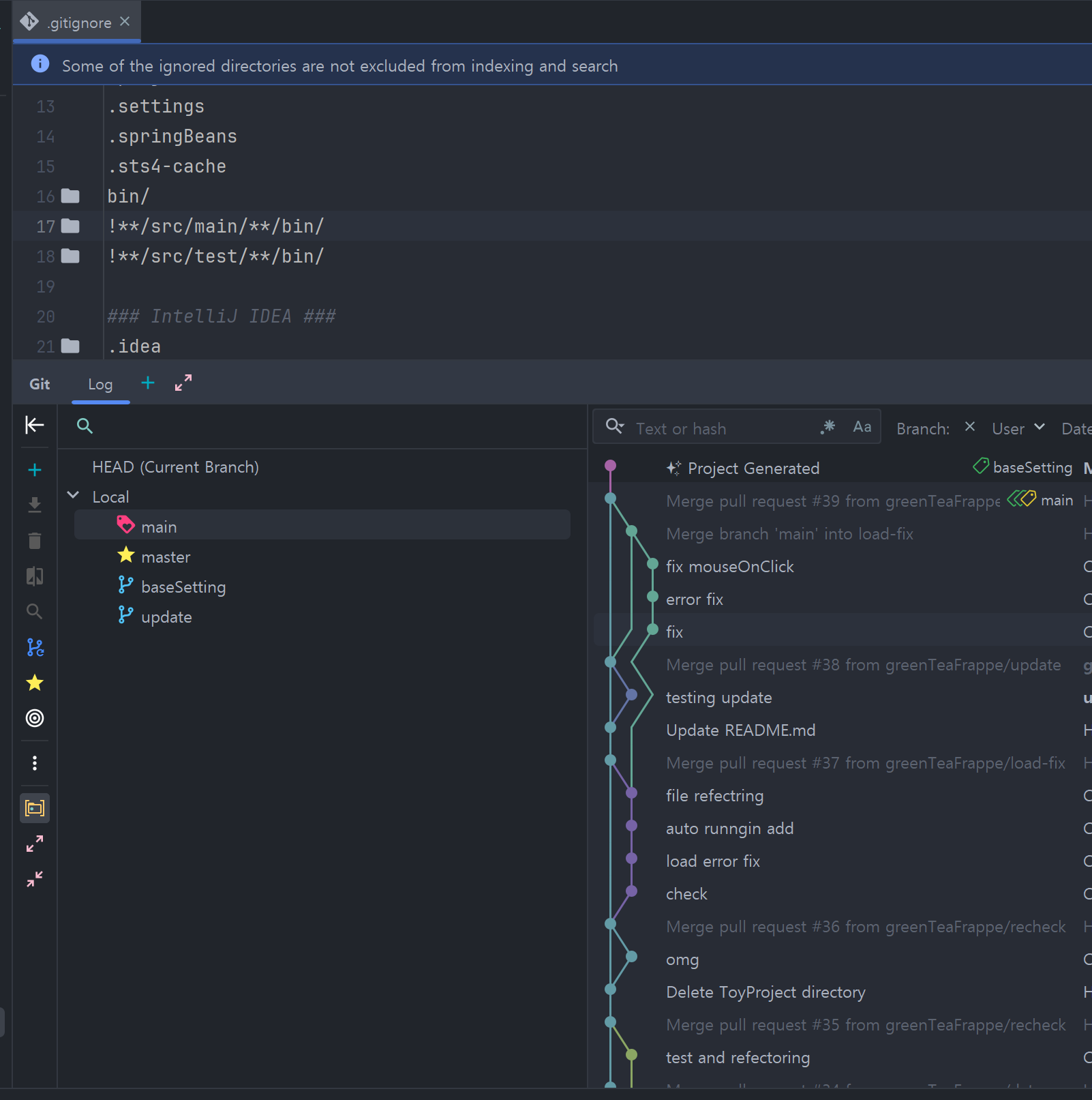Click folder icon on line 18 gutter
Image resolution: width=1092 pixels, height=1100 pixels.
pos(70,256)
